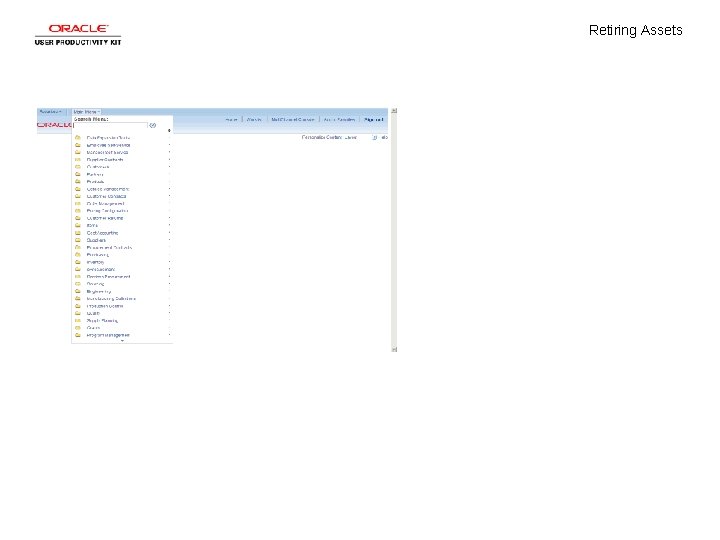
Task: Click Employee Self-Service folder icon
Action: click(78, 145)
